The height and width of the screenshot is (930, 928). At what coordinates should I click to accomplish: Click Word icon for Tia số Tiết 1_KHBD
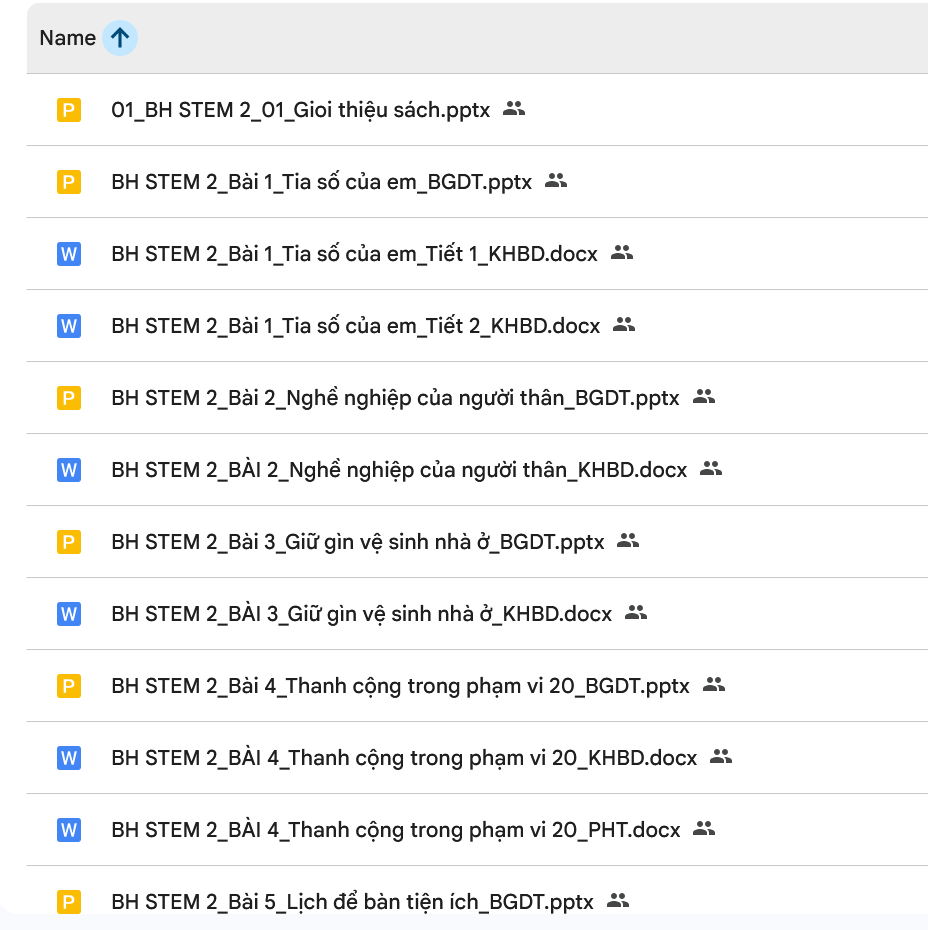(68, 254)
